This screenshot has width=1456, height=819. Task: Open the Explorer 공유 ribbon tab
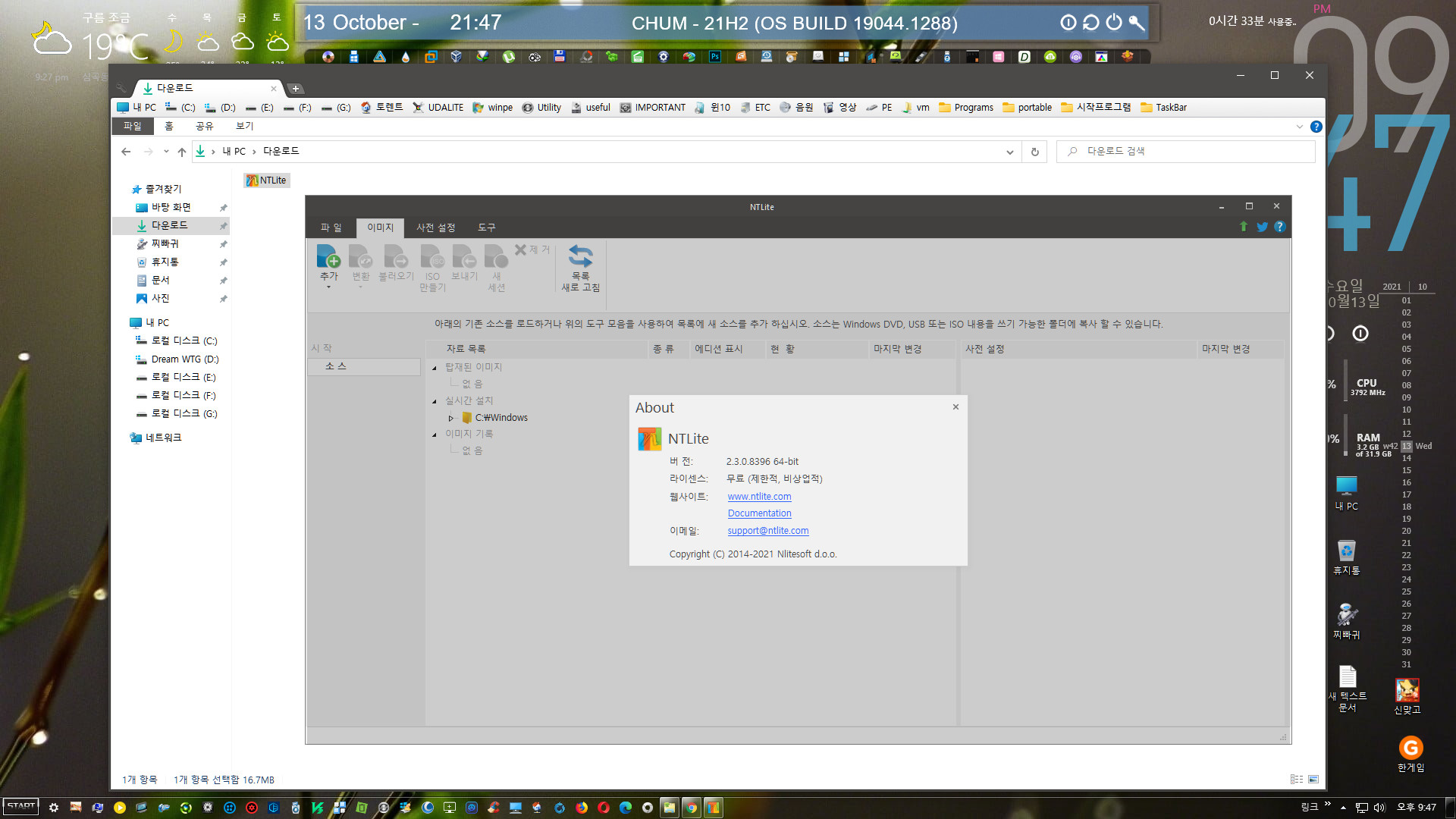tap(205, 126)
